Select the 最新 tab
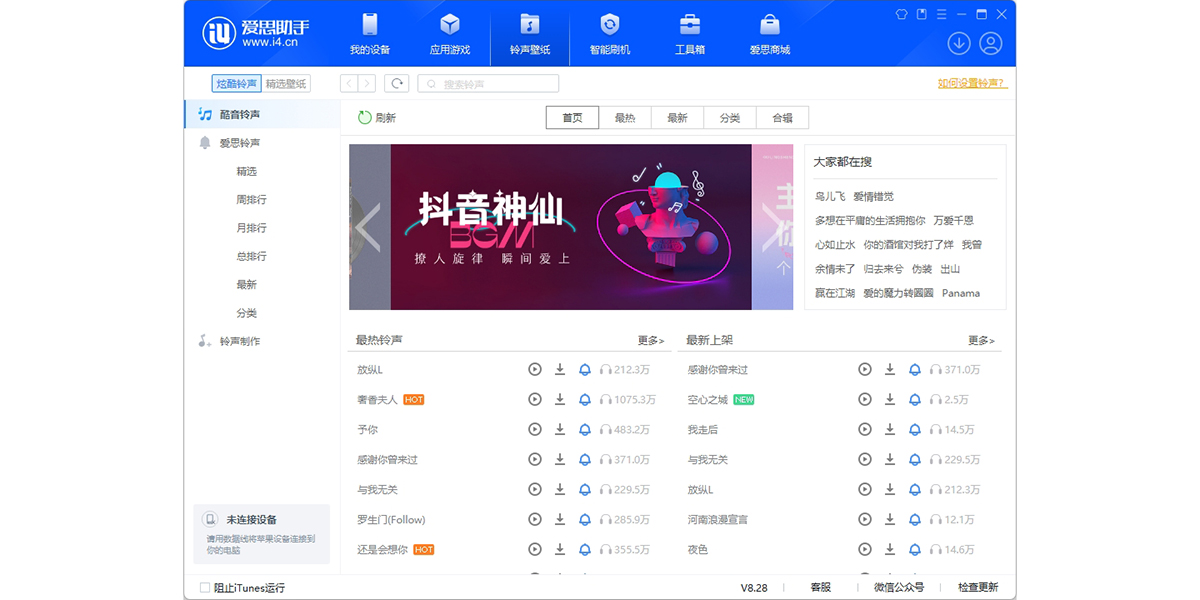 pos(678,118)
